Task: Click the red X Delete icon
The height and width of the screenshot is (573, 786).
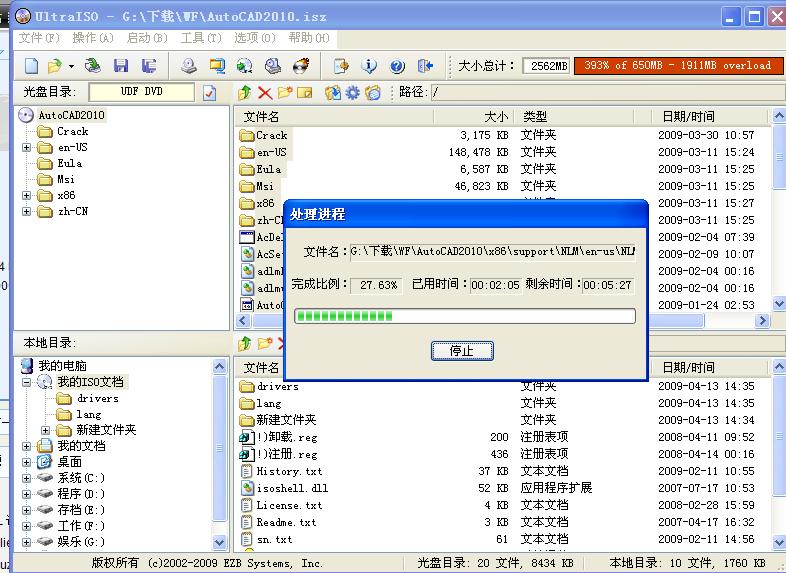Action: pos(265,93)
